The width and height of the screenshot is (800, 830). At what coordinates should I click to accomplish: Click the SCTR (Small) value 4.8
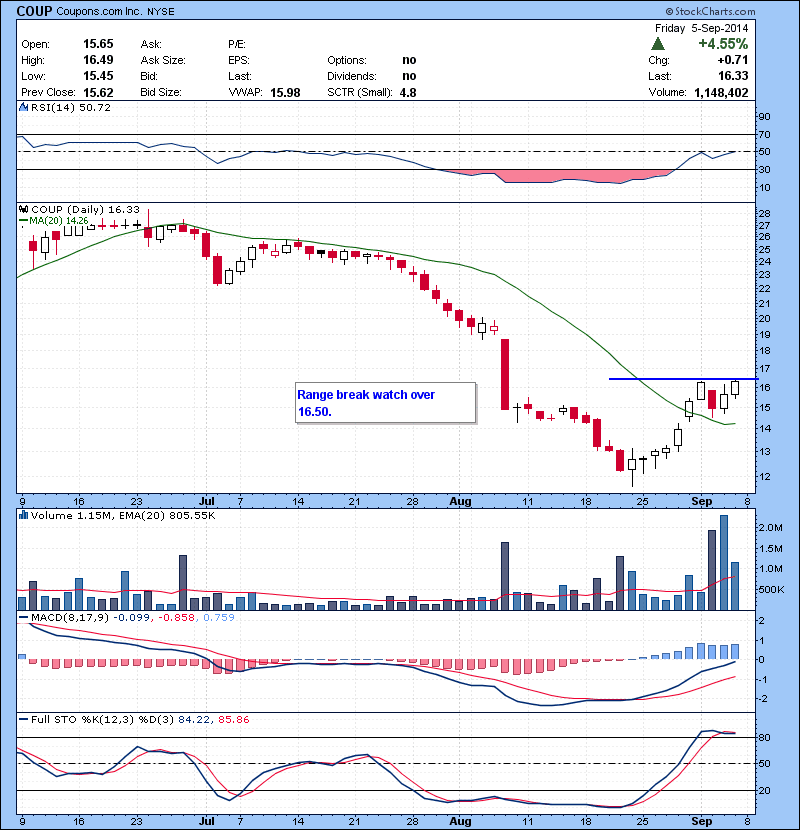click(408, 93)
